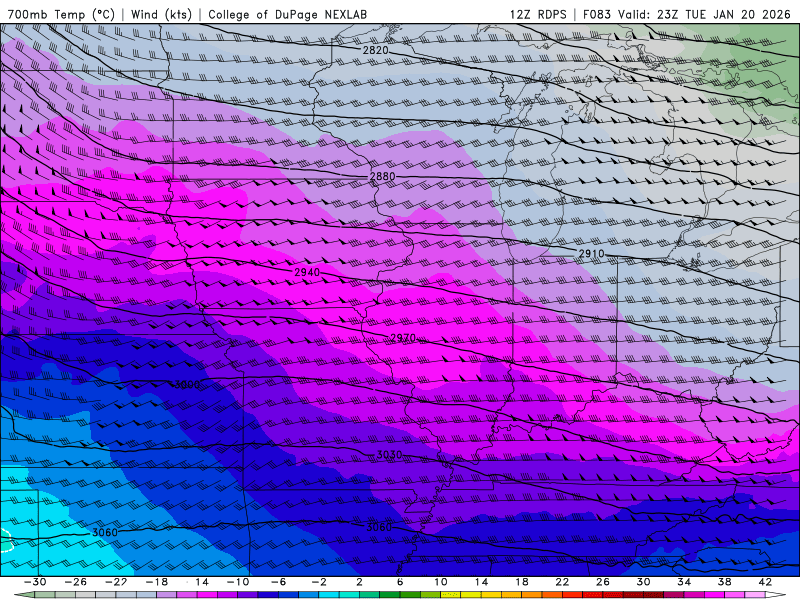This screenshot has height=600, width=800.
Task: Click the white right arrow end of color bar
Action: (x=776, y=595)
